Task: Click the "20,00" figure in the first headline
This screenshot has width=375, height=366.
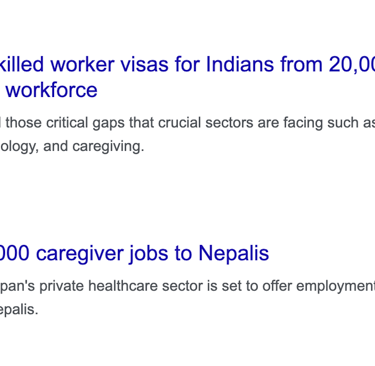Action: tap(351, 64)
